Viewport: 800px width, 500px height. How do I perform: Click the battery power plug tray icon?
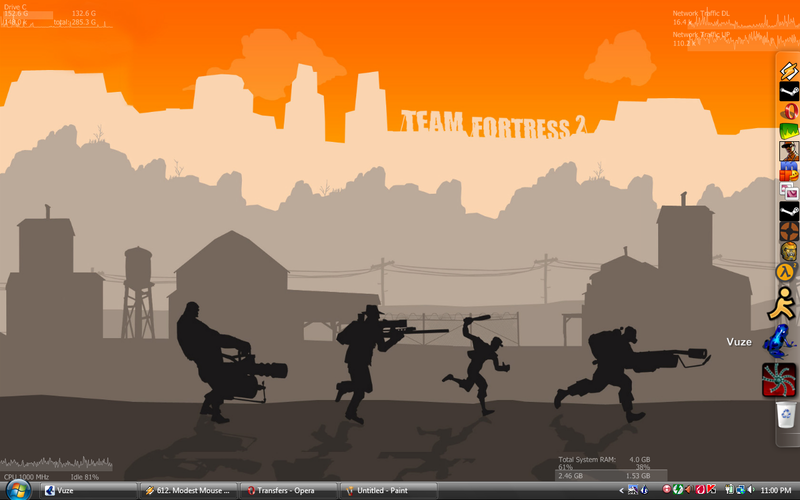(730, 489)
